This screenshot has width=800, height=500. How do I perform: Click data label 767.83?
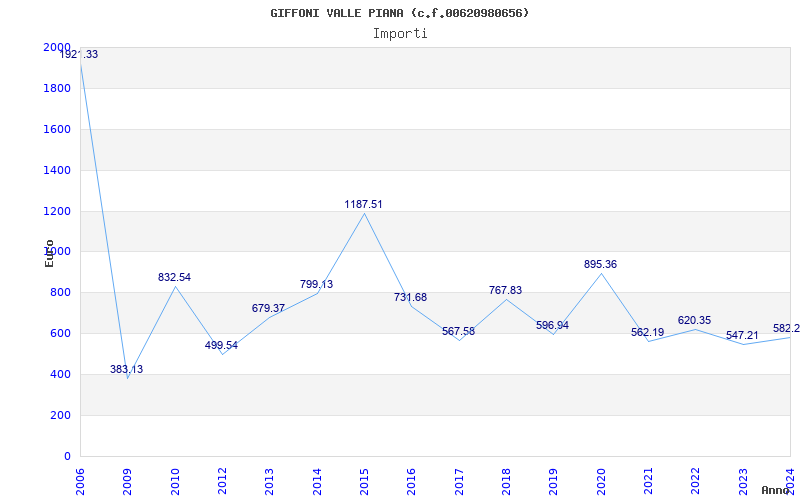[x=506, y=290]
